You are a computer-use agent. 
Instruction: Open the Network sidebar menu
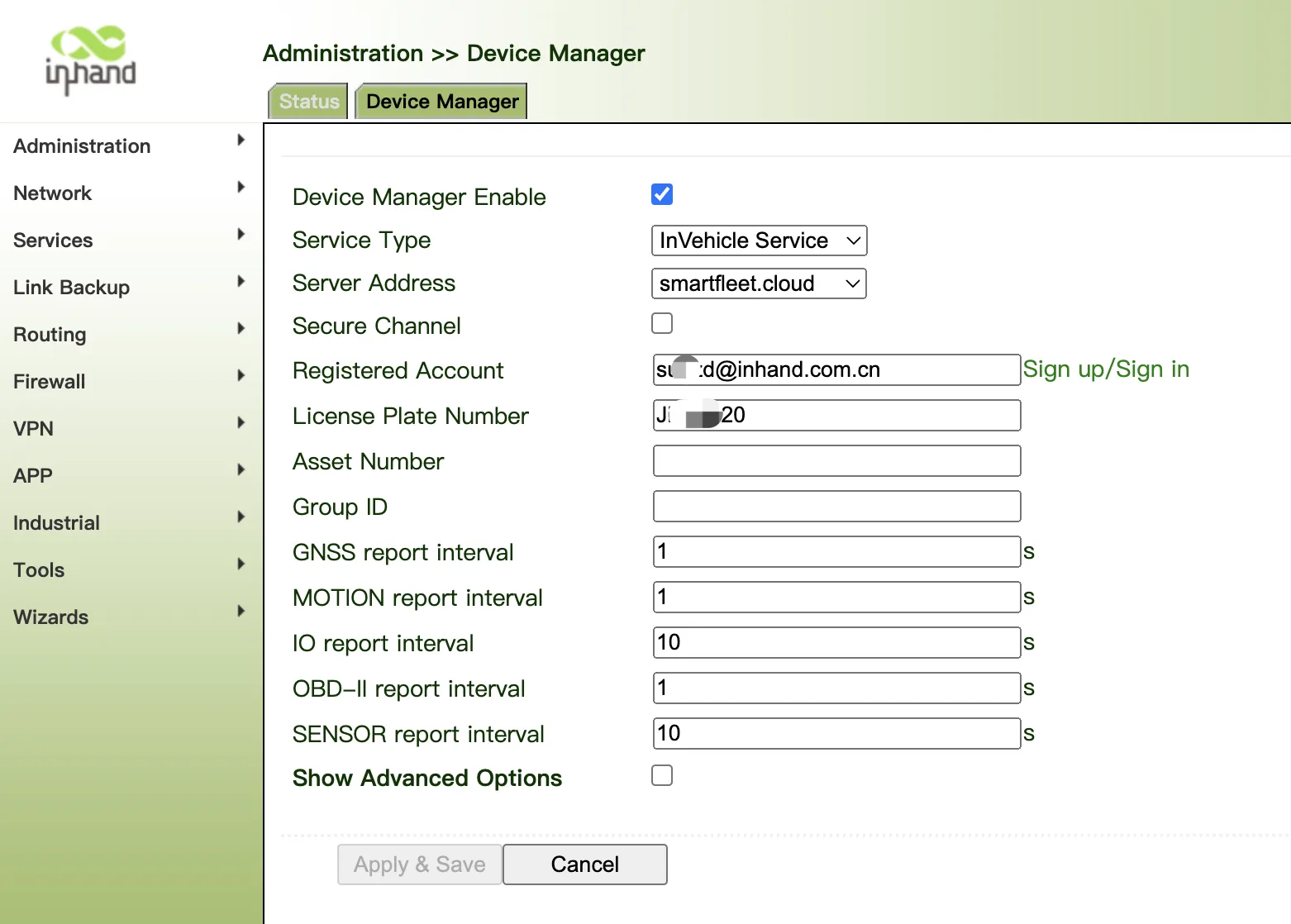[53, 193]
